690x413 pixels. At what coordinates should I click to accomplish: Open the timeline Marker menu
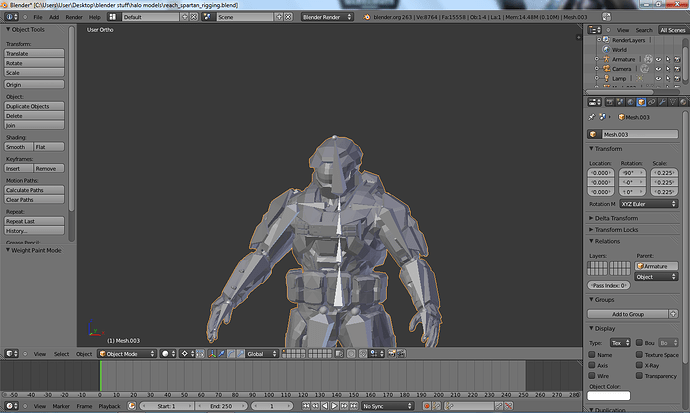(x=61, y=406)
